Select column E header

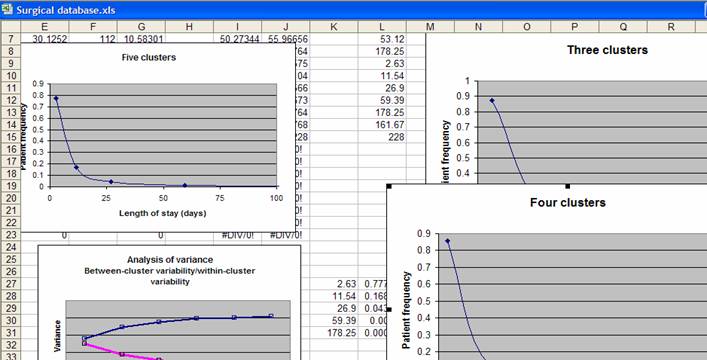tap(45, 27)
